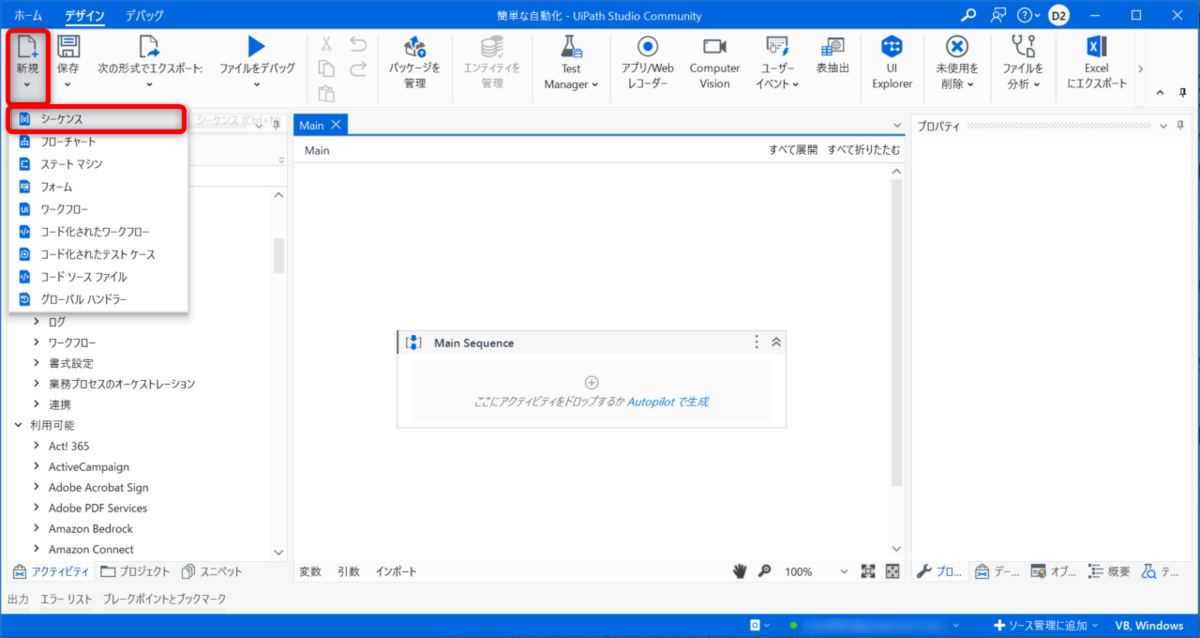Viewport: 1200px width, 638px height.
Task: Open the search magnifier in title bar
Action: [x=968, y=15]
